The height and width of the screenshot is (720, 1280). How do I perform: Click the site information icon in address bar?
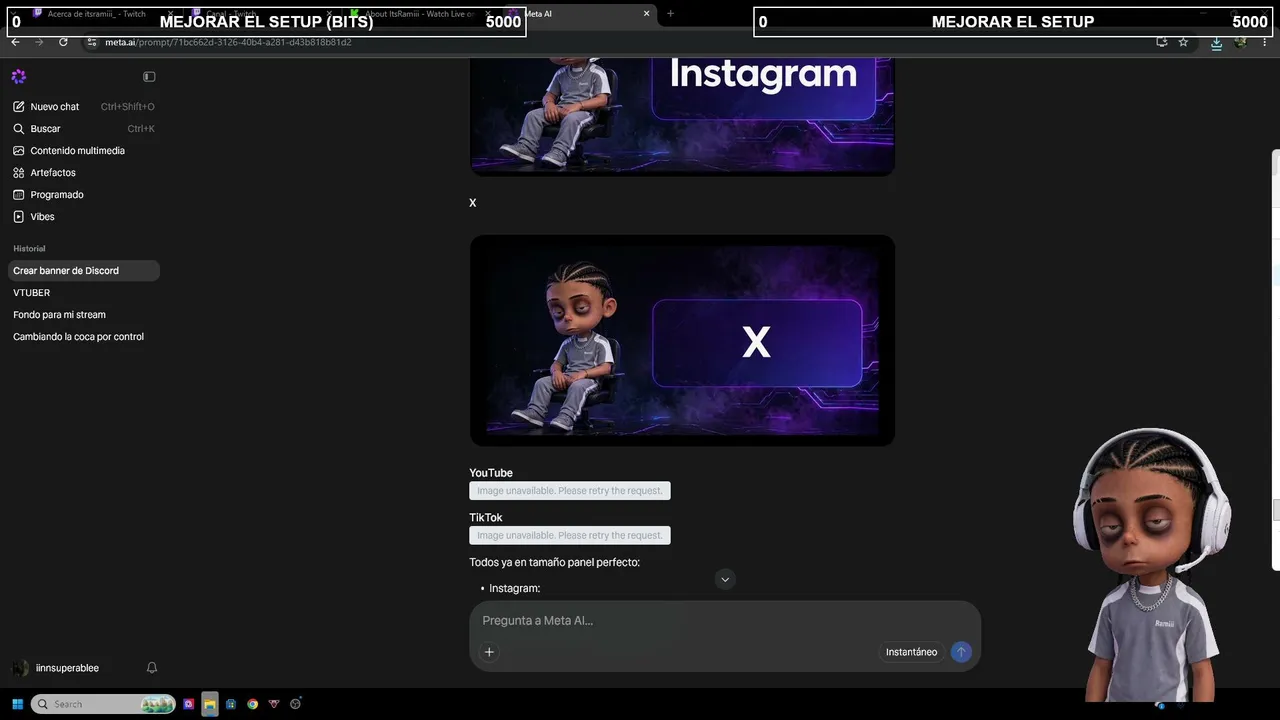click(x=92, y=42)
